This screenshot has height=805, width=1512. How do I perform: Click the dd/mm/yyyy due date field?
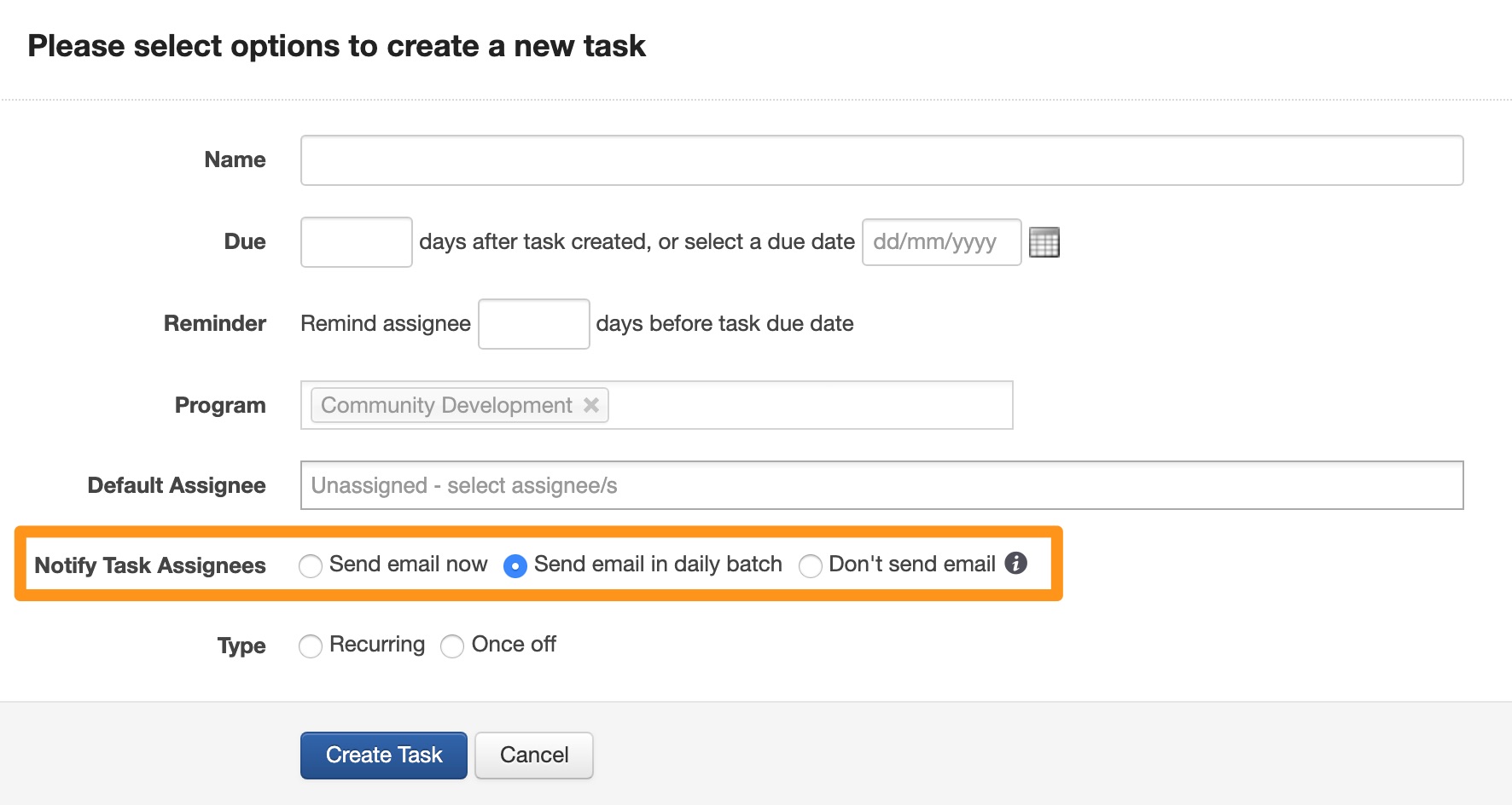(x=941, y=242)
